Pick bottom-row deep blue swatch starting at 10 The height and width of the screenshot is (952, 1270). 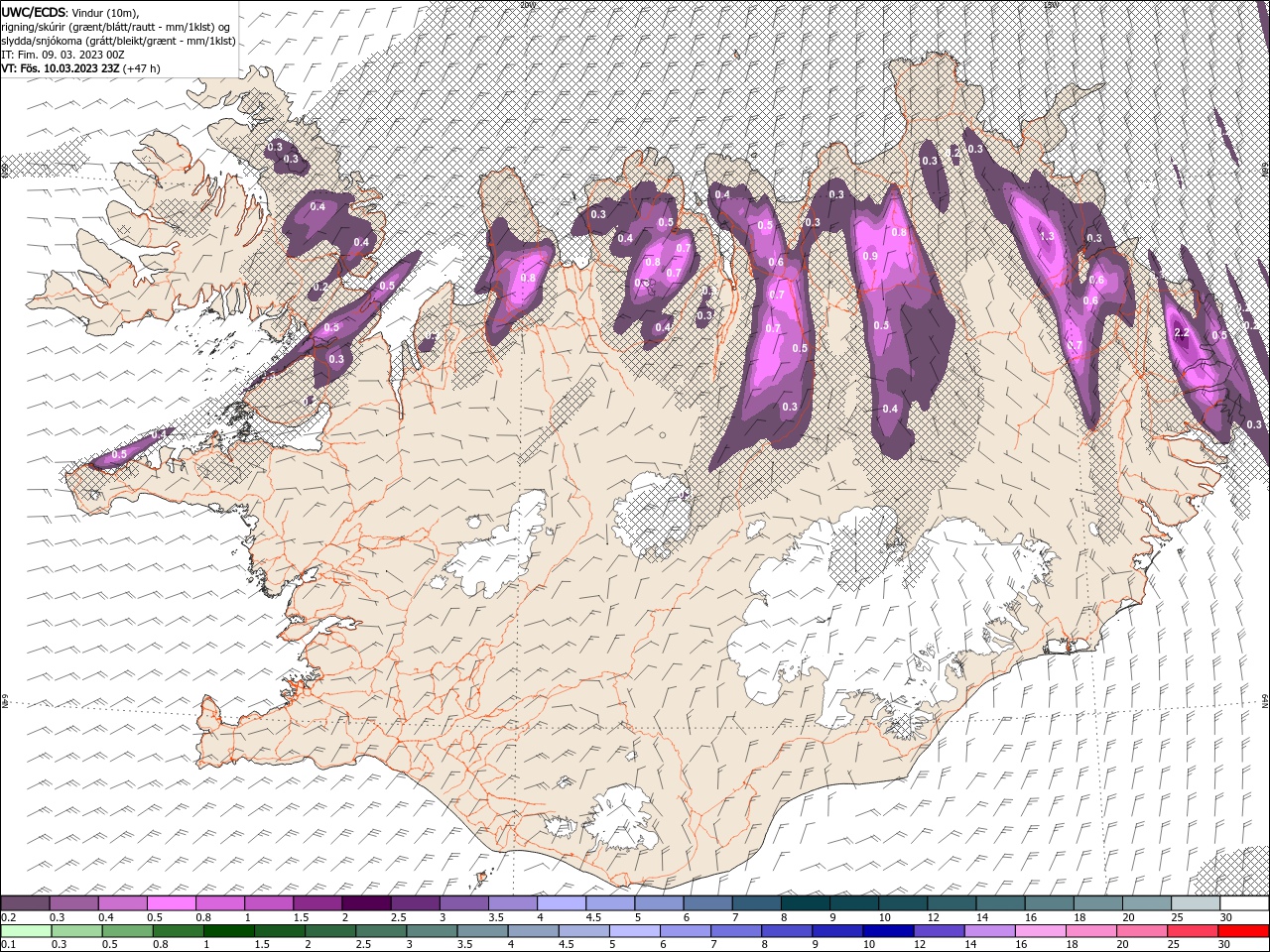[888, 930]
